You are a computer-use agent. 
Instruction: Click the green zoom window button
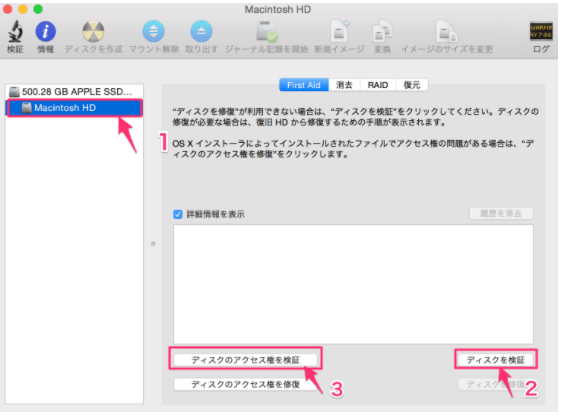[x=38, y=9]
